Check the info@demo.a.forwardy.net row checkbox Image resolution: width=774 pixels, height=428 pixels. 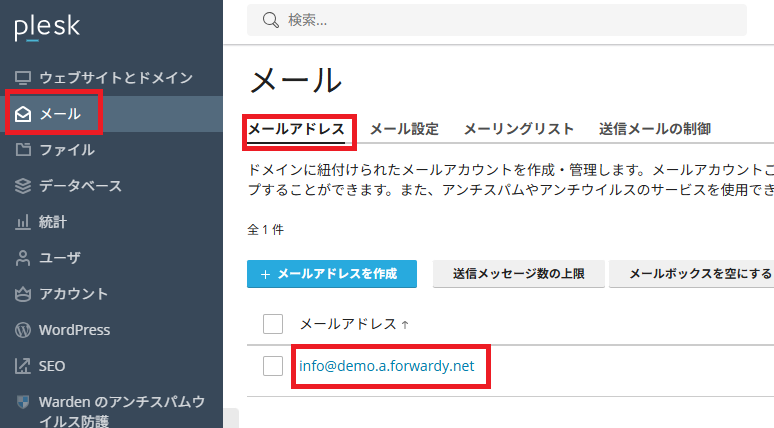(273, 366)
